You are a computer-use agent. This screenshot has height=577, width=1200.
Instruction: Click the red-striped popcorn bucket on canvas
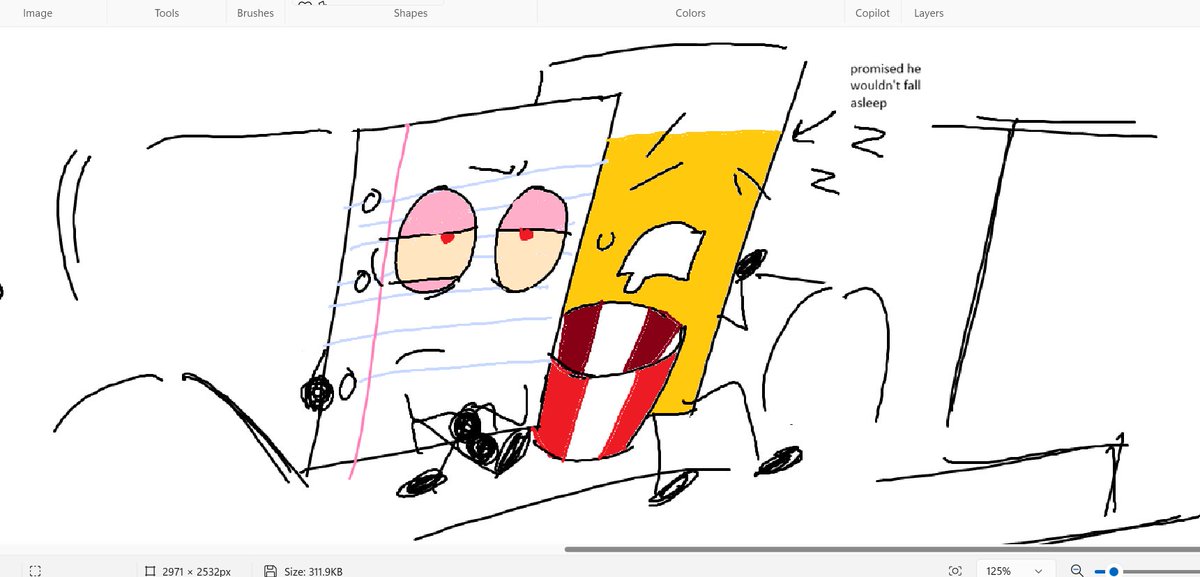609,383
